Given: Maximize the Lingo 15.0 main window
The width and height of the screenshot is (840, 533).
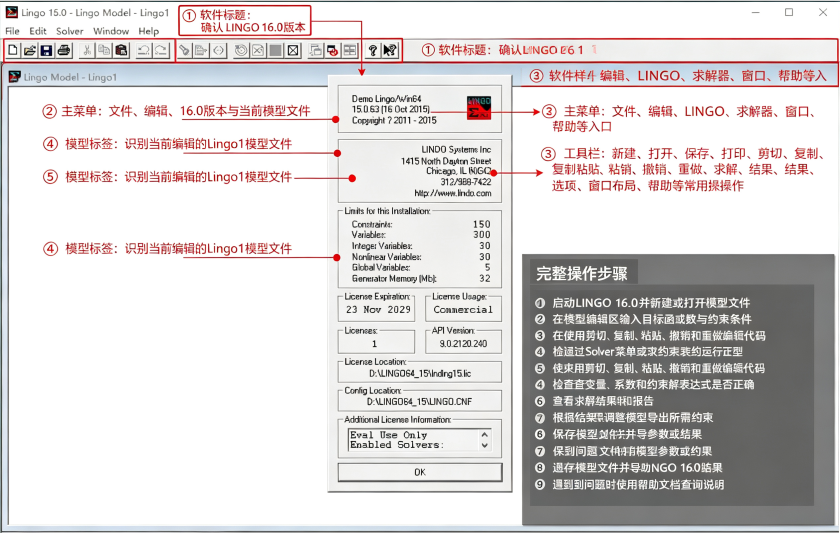Looking at the screenshot, I should click(x=789, y=12).
